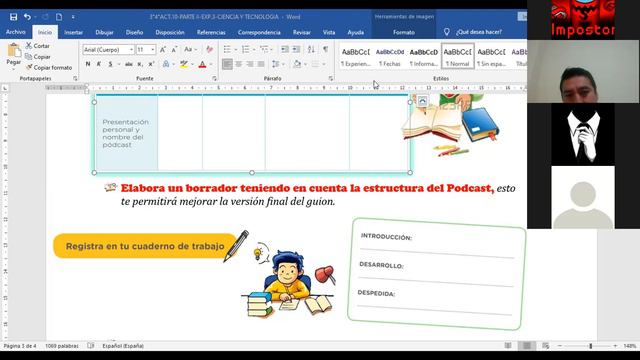Center the paragraph text
640x360 pixels.
tap(239, 64)
